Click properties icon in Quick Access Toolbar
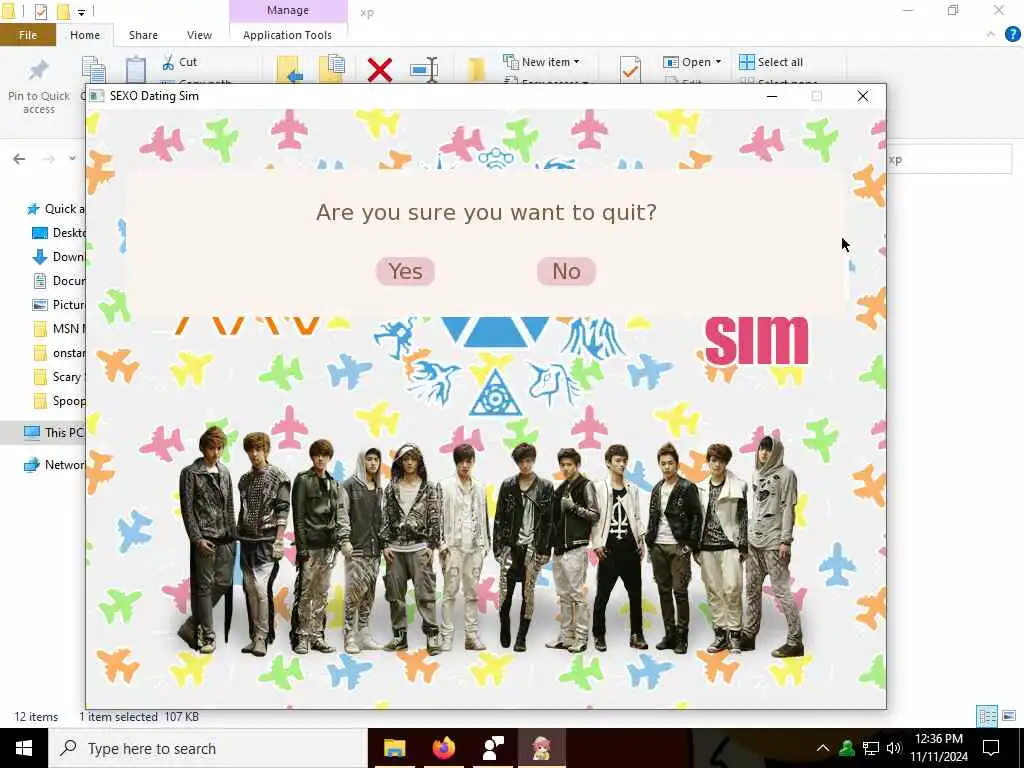Image resolution: width=1024 pixels, height=768 pixels. [40, 11]
